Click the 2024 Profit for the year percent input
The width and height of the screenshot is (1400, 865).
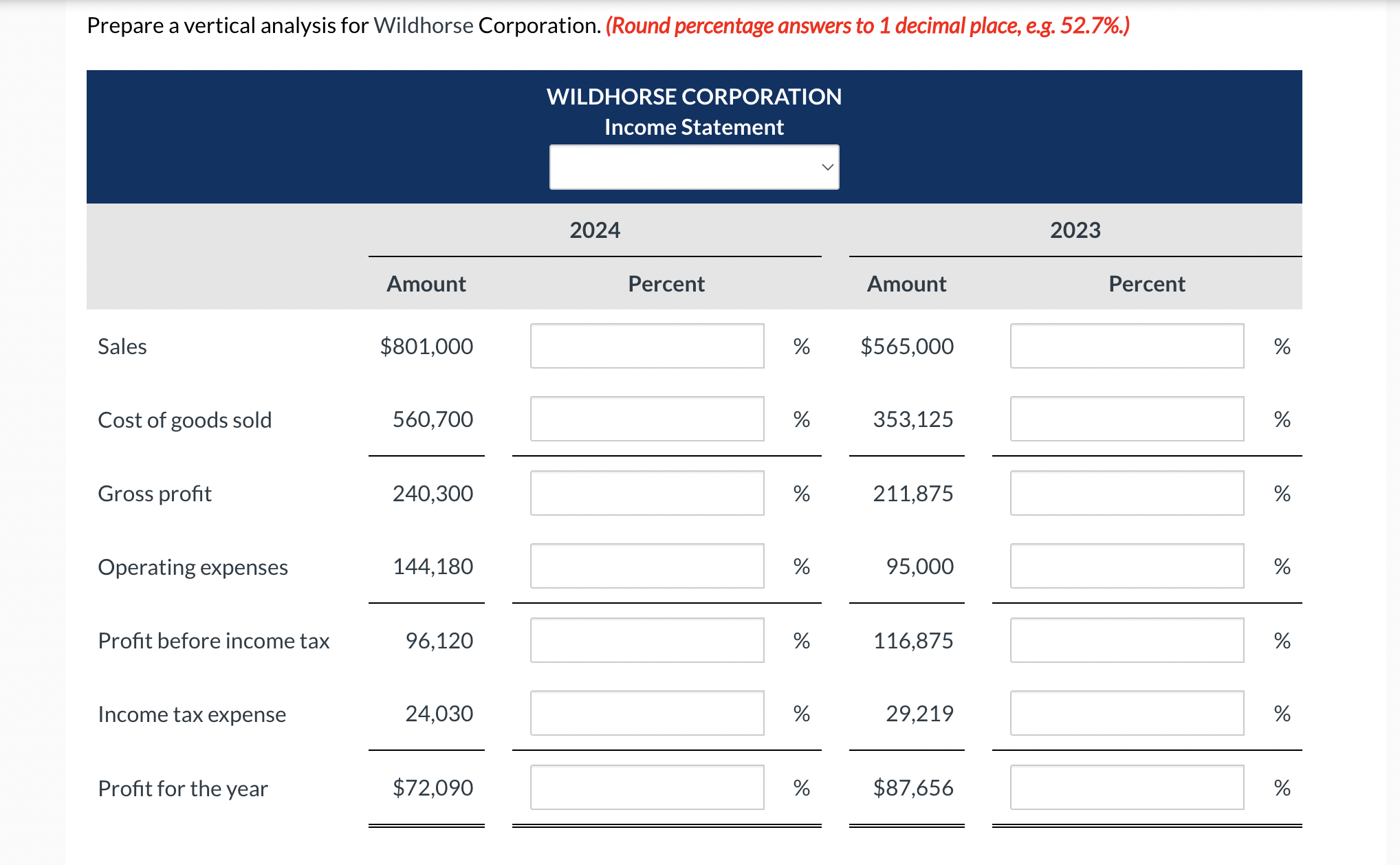[x=646, y=787]
